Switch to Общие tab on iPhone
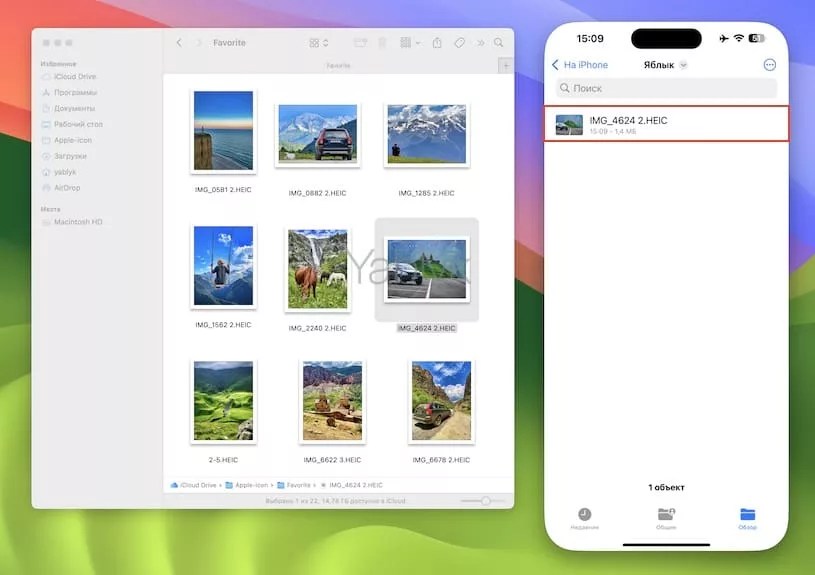This screenshot has height=575, width=815. 666,518
